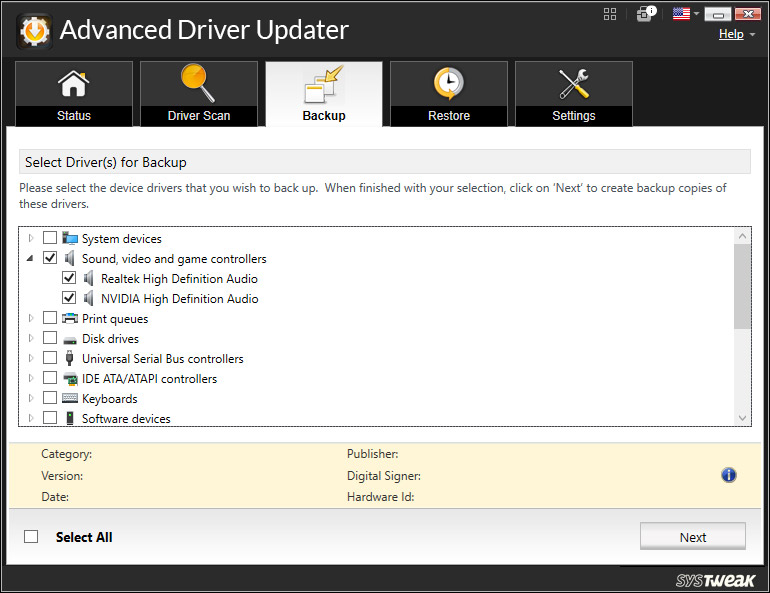
Task: Expand Universal Serial Bus controllers node
Action: coord(31,358)
